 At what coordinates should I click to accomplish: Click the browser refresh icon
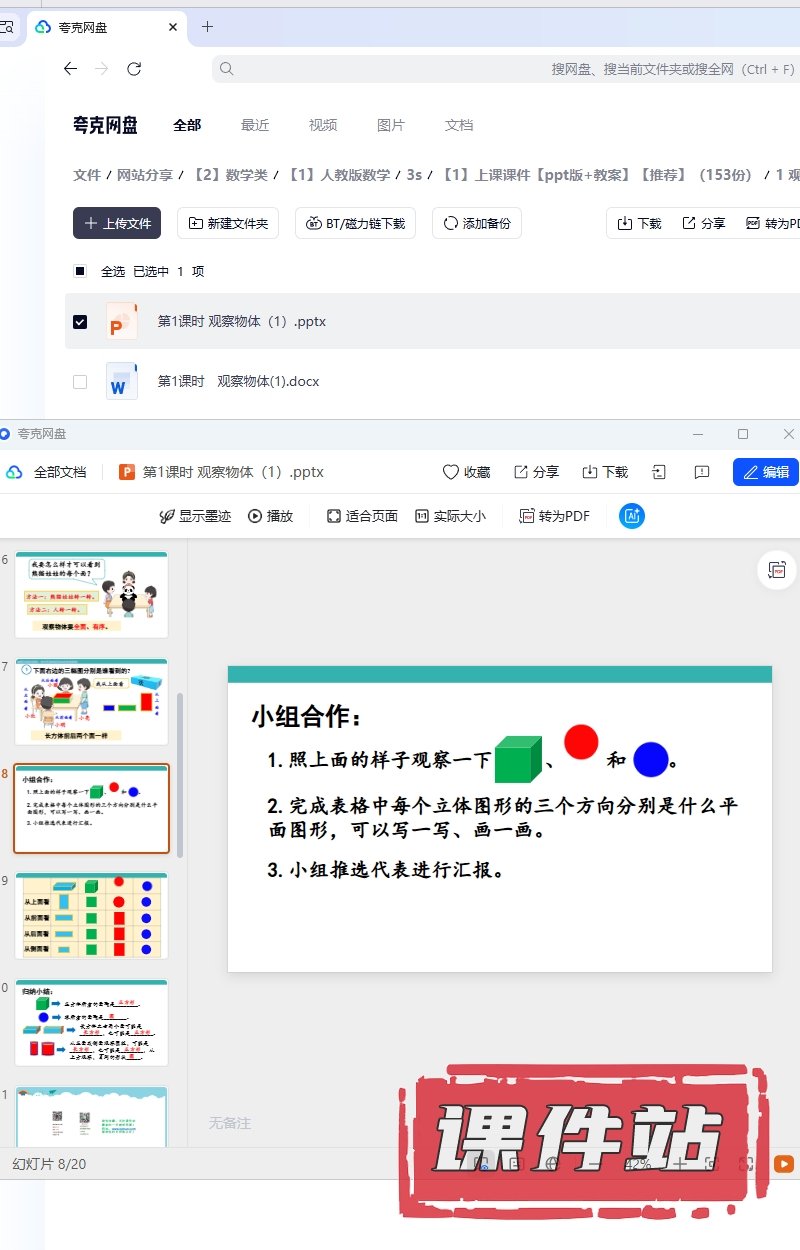134,69
